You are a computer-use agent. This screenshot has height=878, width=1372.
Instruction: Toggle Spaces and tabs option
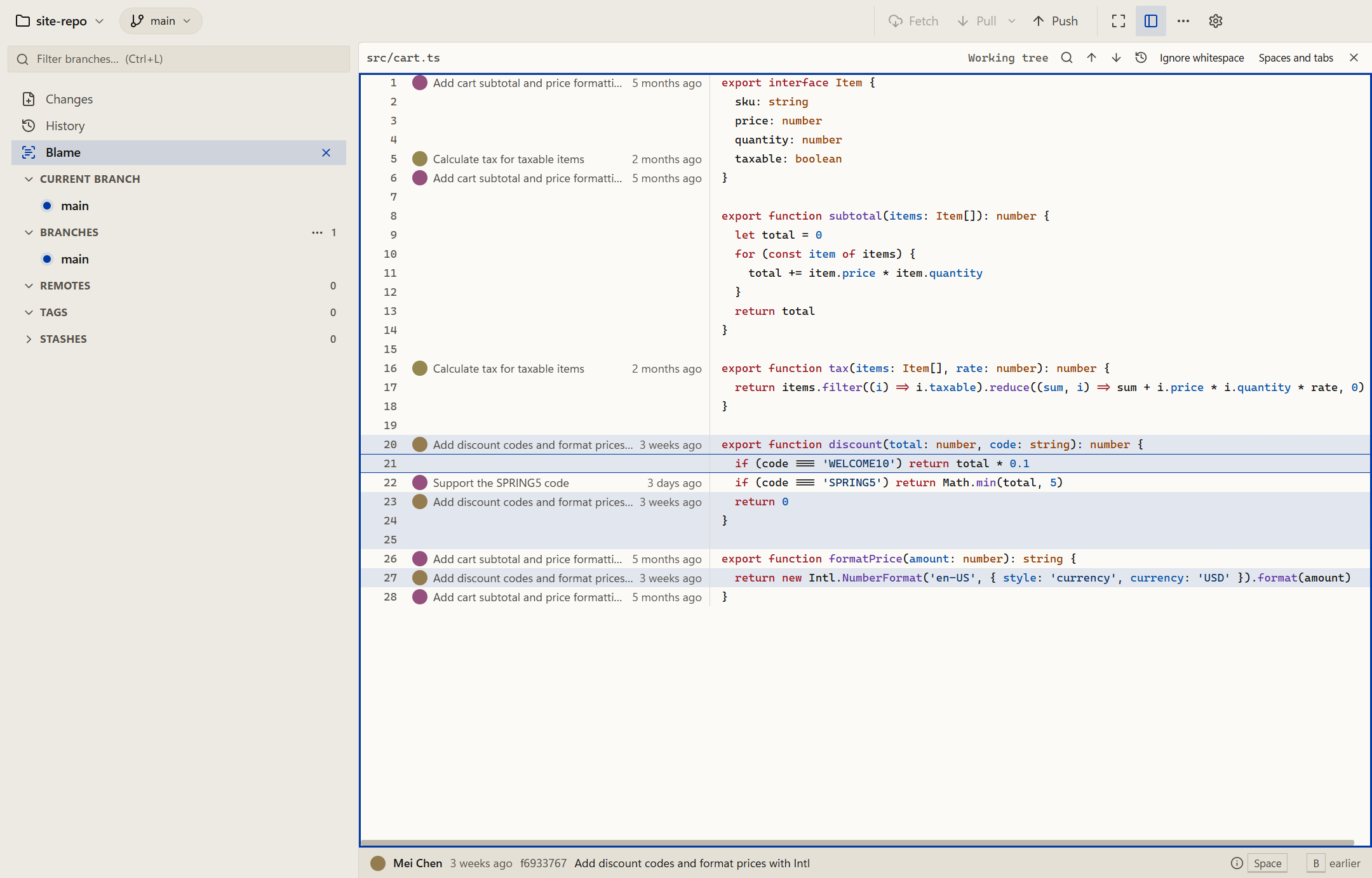pos(1296,58)
